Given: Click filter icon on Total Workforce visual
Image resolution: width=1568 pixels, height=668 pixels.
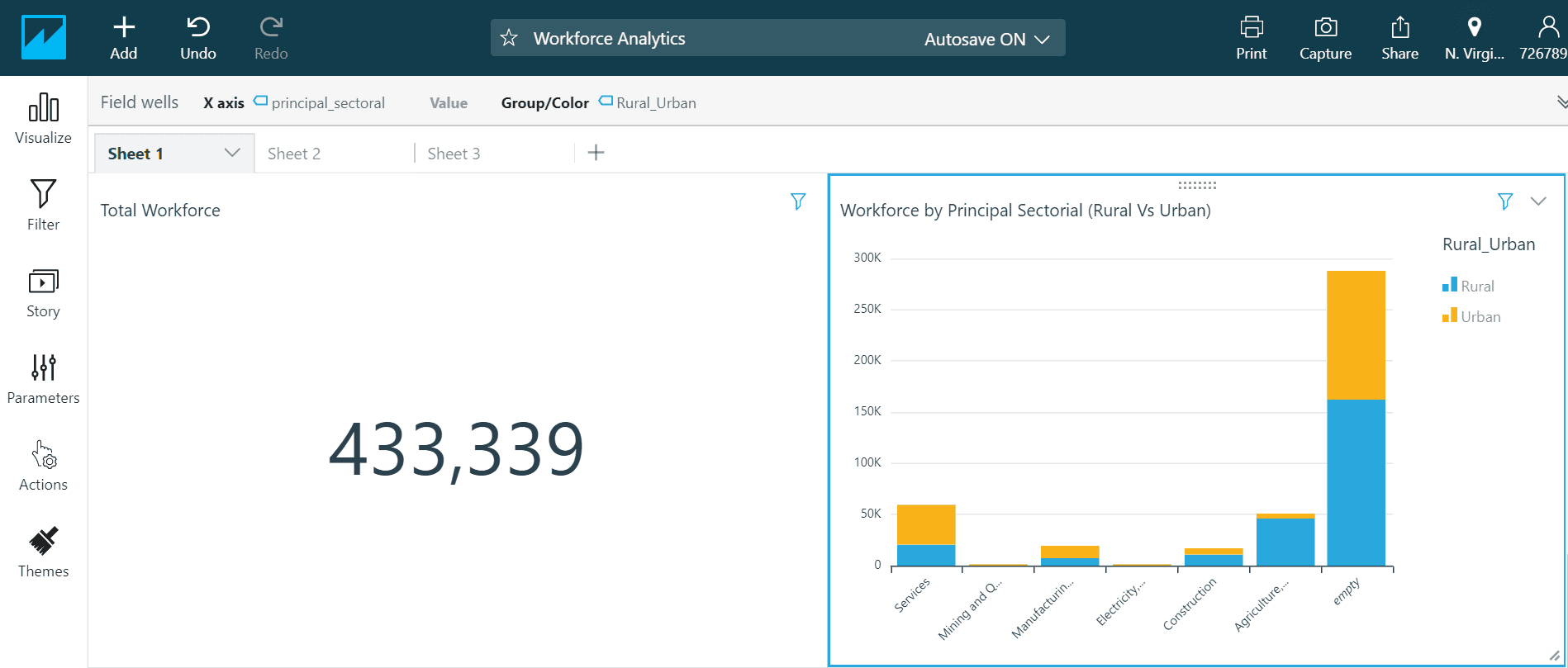Looking at the screenshot, I should click(797, 201).
